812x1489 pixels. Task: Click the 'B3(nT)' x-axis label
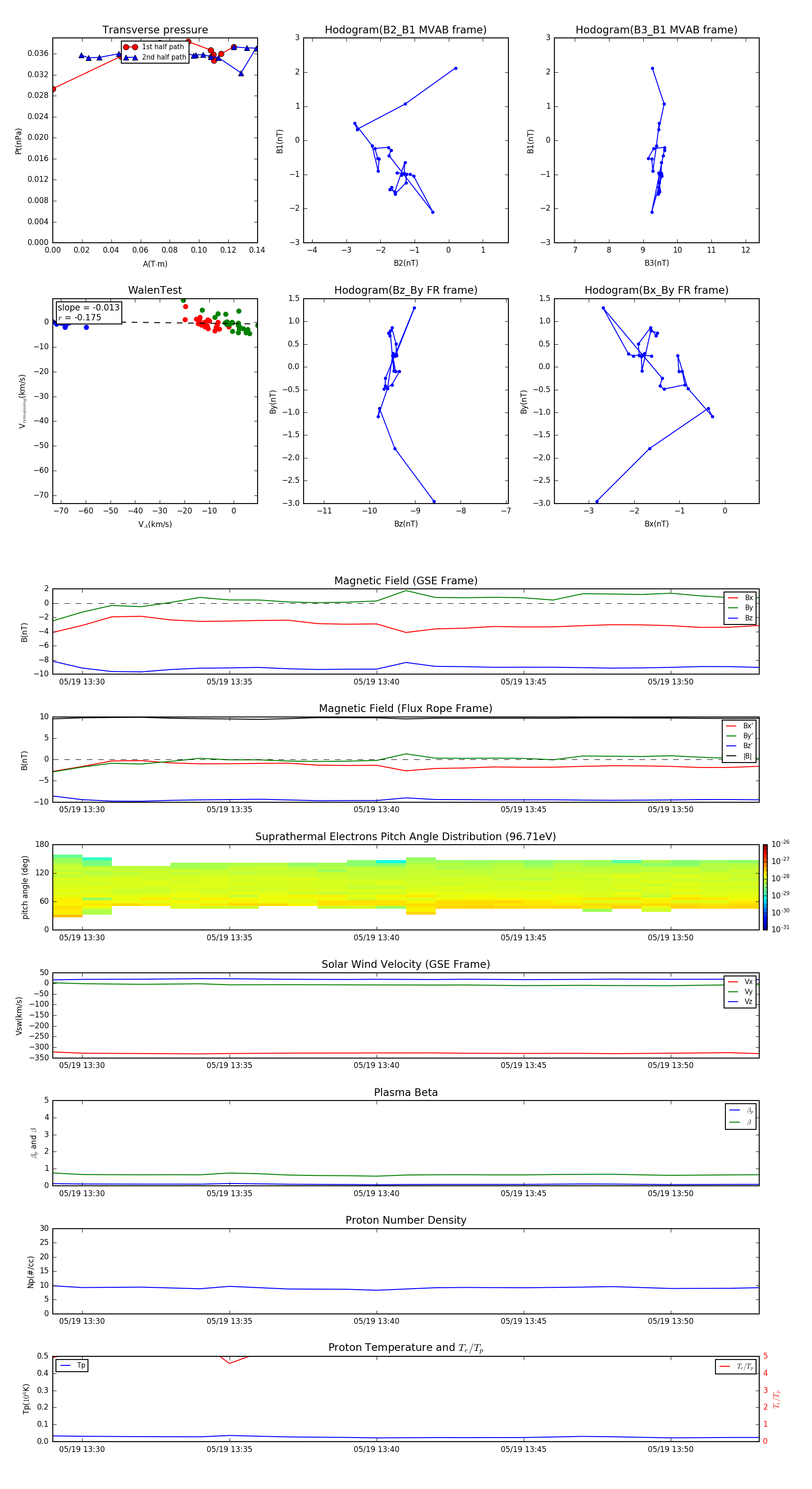[656, 263]
